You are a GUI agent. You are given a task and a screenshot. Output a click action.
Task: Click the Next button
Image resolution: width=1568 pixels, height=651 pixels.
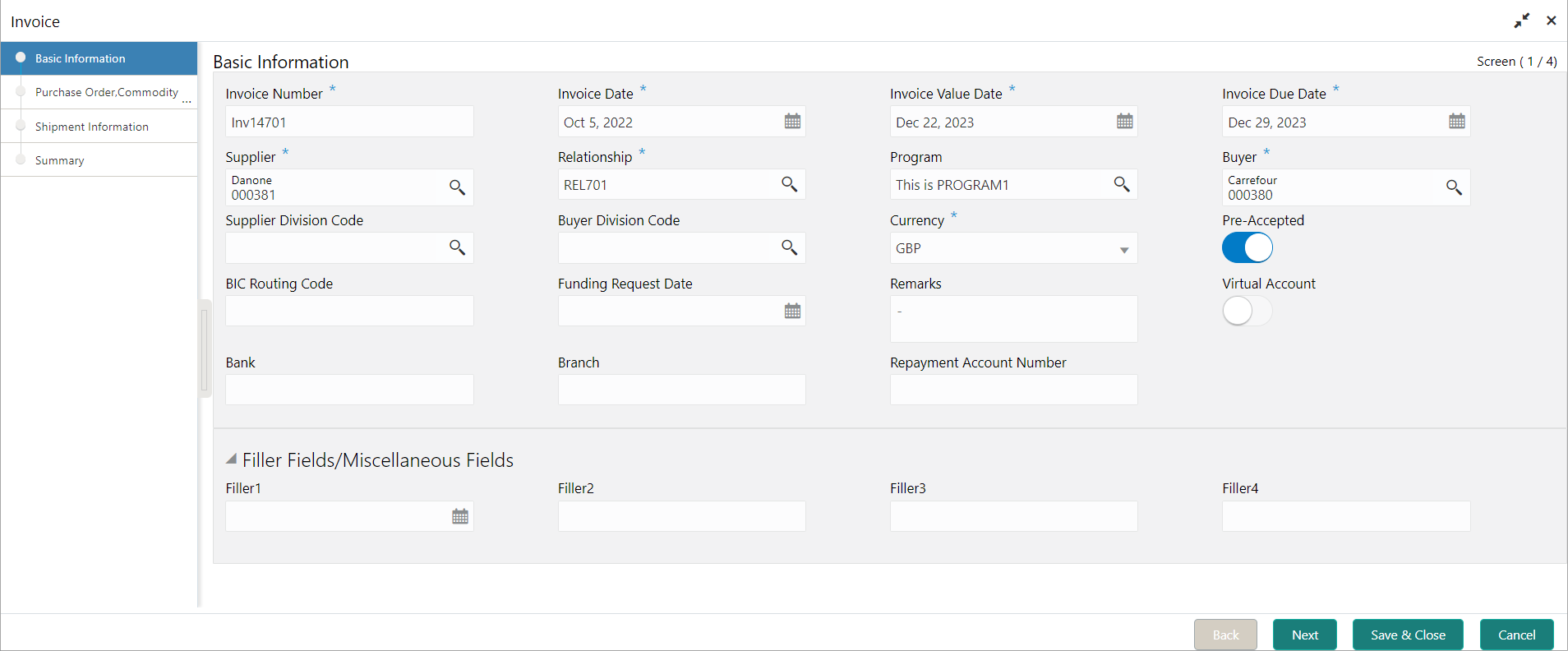1304,635
